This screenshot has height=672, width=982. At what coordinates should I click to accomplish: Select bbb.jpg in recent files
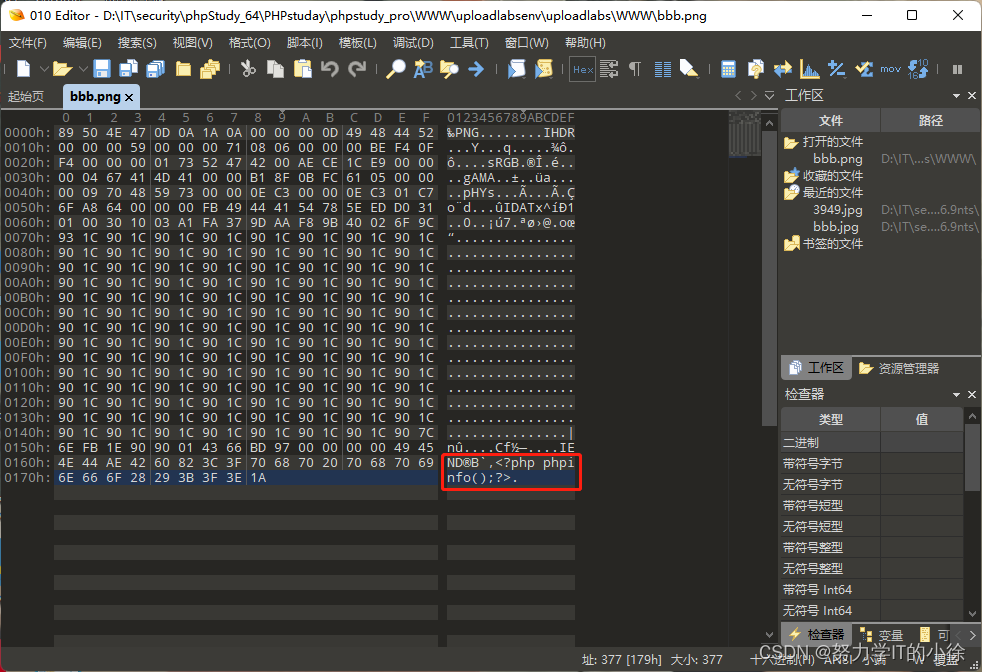[835, 226]
